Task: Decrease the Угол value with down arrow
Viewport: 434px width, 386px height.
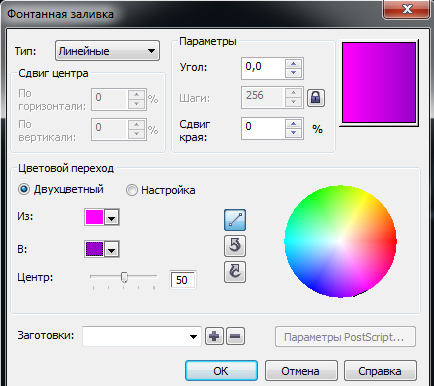Action: [x=293, y=72]
